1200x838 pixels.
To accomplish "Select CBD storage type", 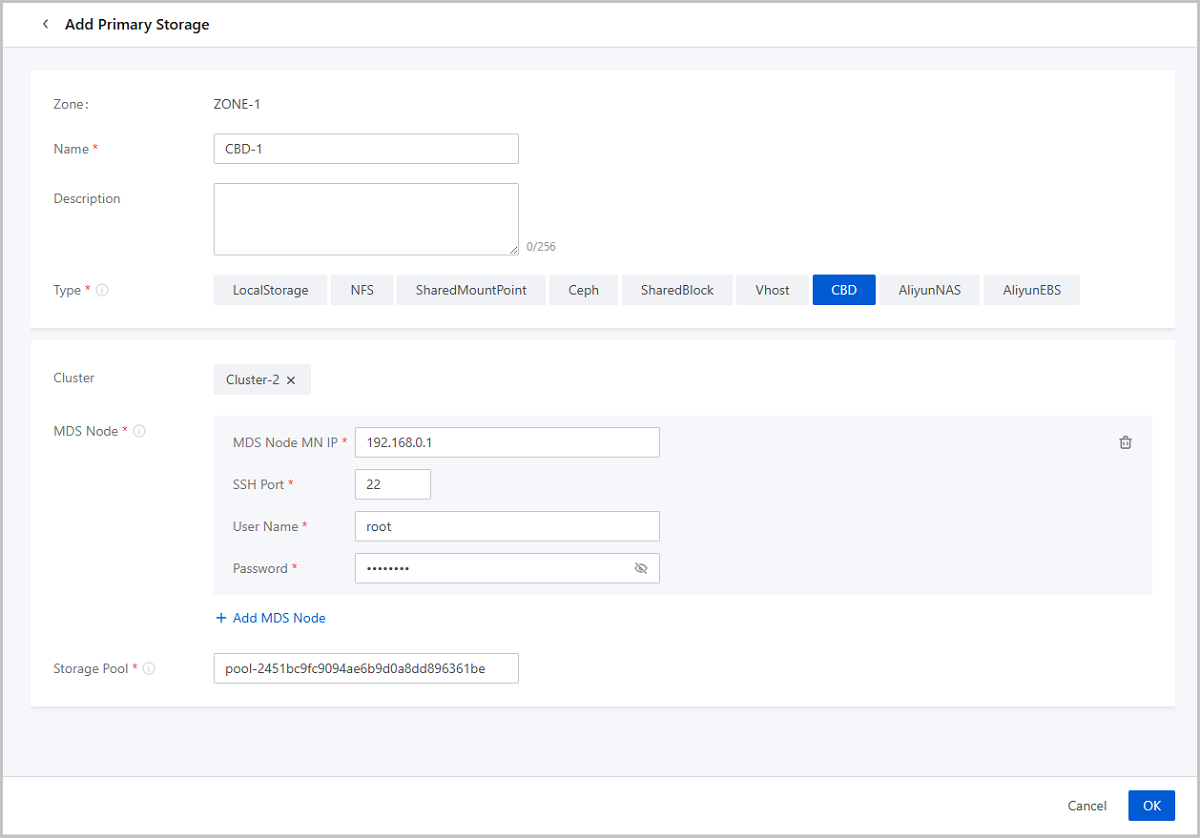I will coord(844,290).
